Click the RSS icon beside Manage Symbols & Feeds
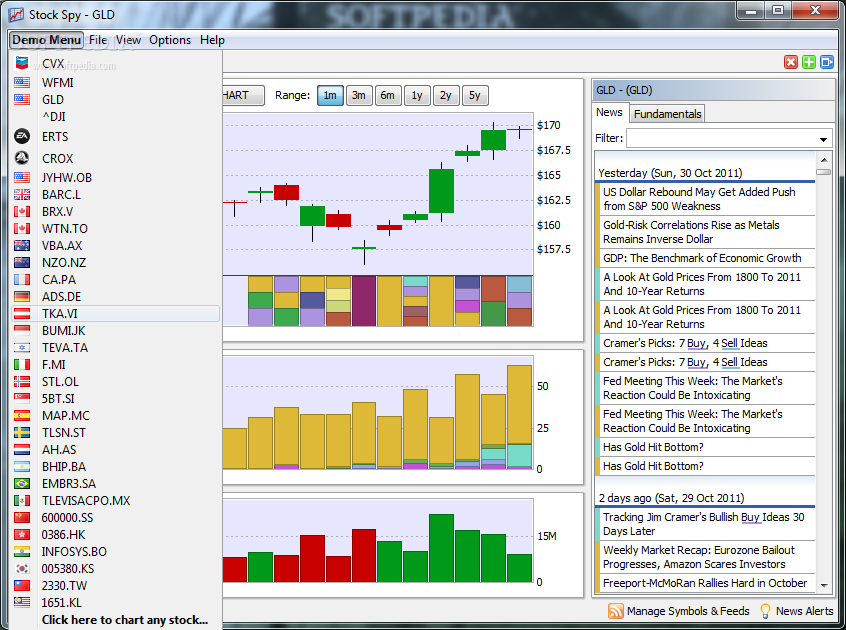 coord(615,611)
